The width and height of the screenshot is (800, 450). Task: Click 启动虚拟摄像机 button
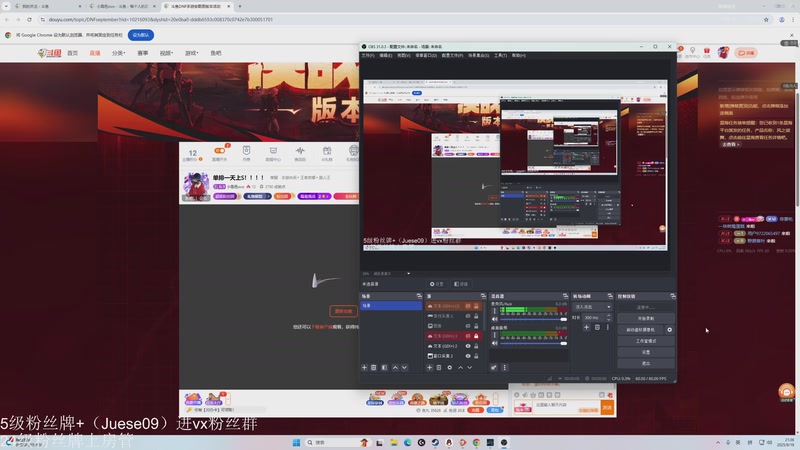[640, 330]
